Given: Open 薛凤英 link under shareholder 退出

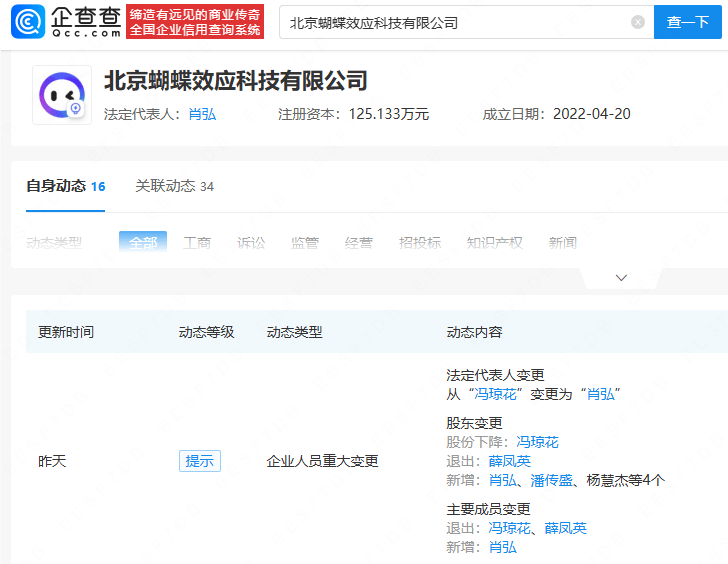Looking at the screenshot, I should [x=509, y=461].
